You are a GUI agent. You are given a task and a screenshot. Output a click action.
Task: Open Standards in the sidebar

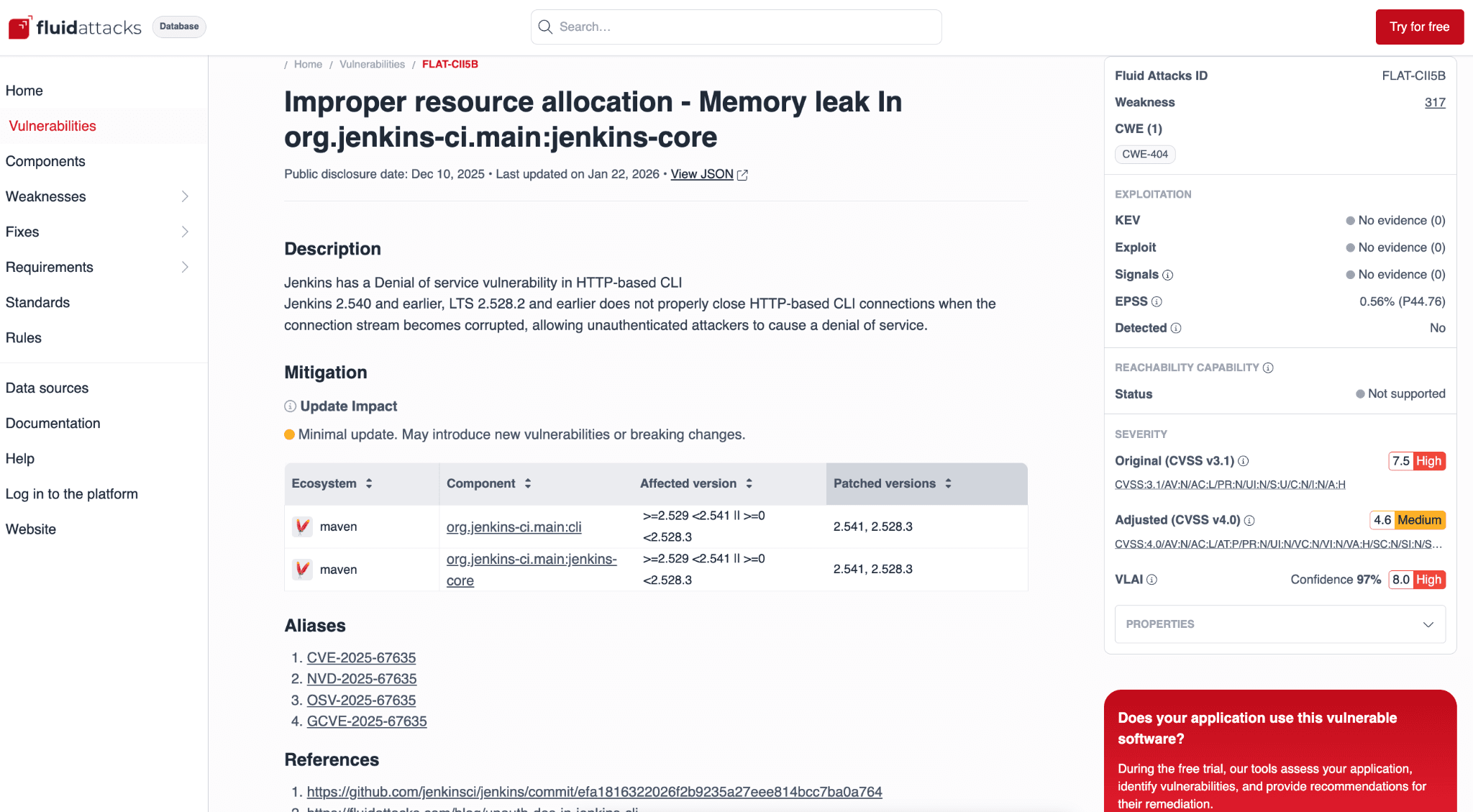coord(37,302)
